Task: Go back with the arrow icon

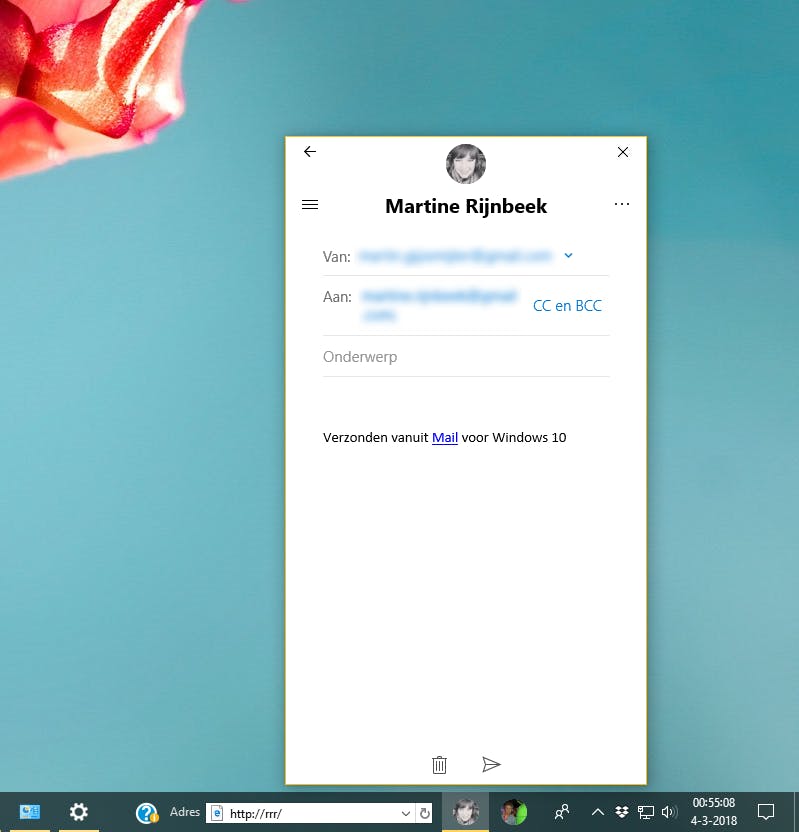Action: coord(310,152)
